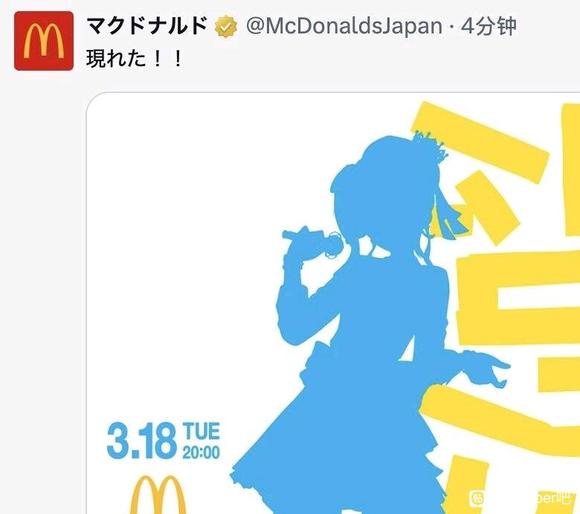This screenshot has height=514, width=580.
Task: Open the McDonald's profile avatar
Action: coord(44,41)
